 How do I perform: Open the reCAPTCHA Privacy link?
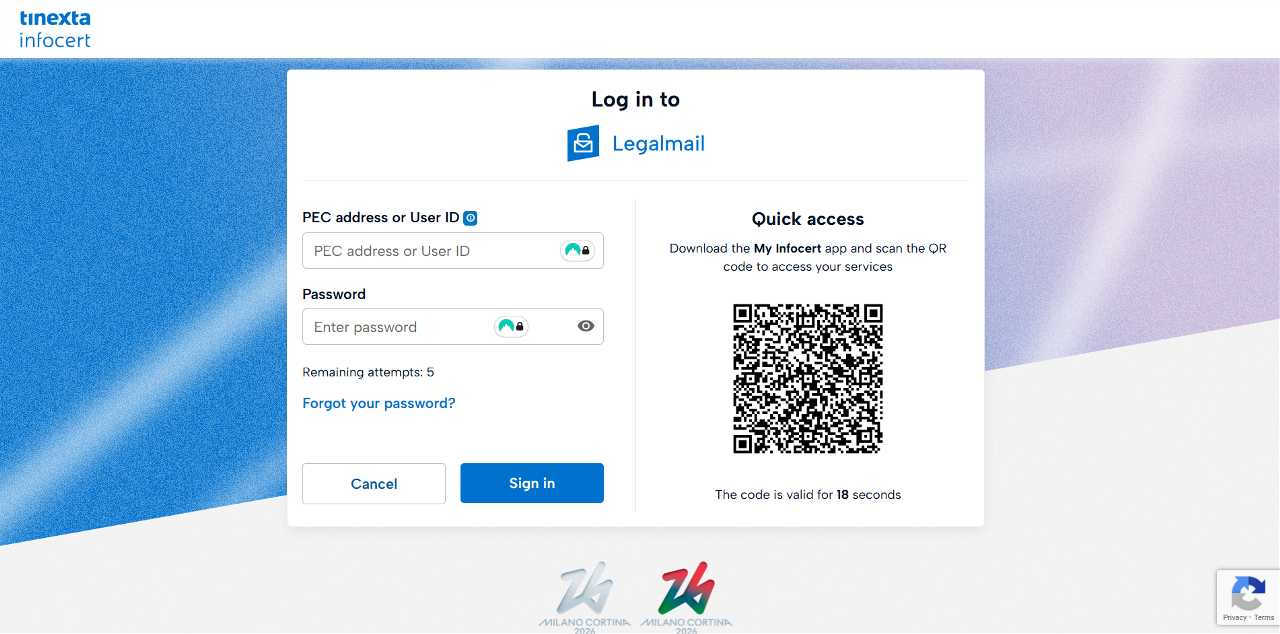coord(1235,618)
